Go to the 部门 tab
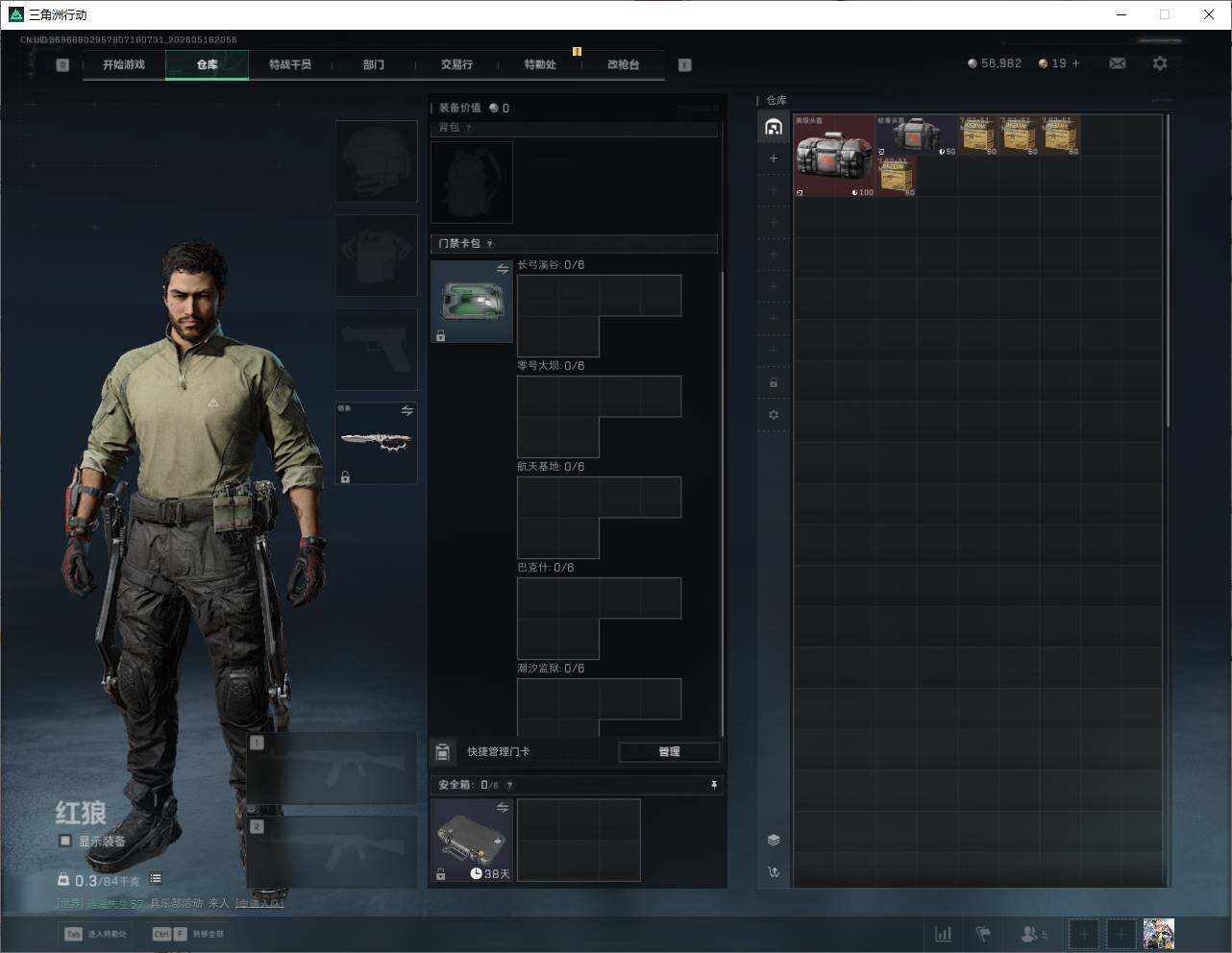 coord(374,64)
